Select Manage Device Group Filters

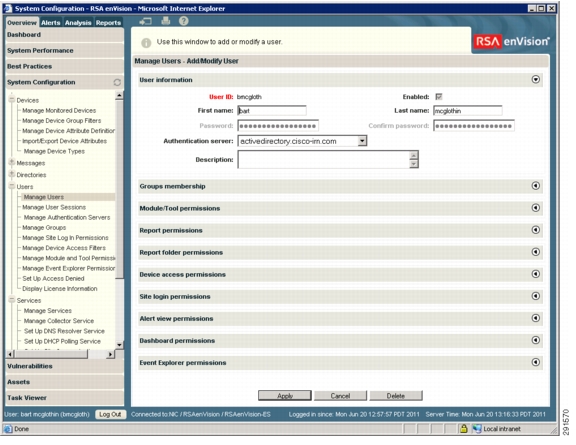click(x=61, y=121)
